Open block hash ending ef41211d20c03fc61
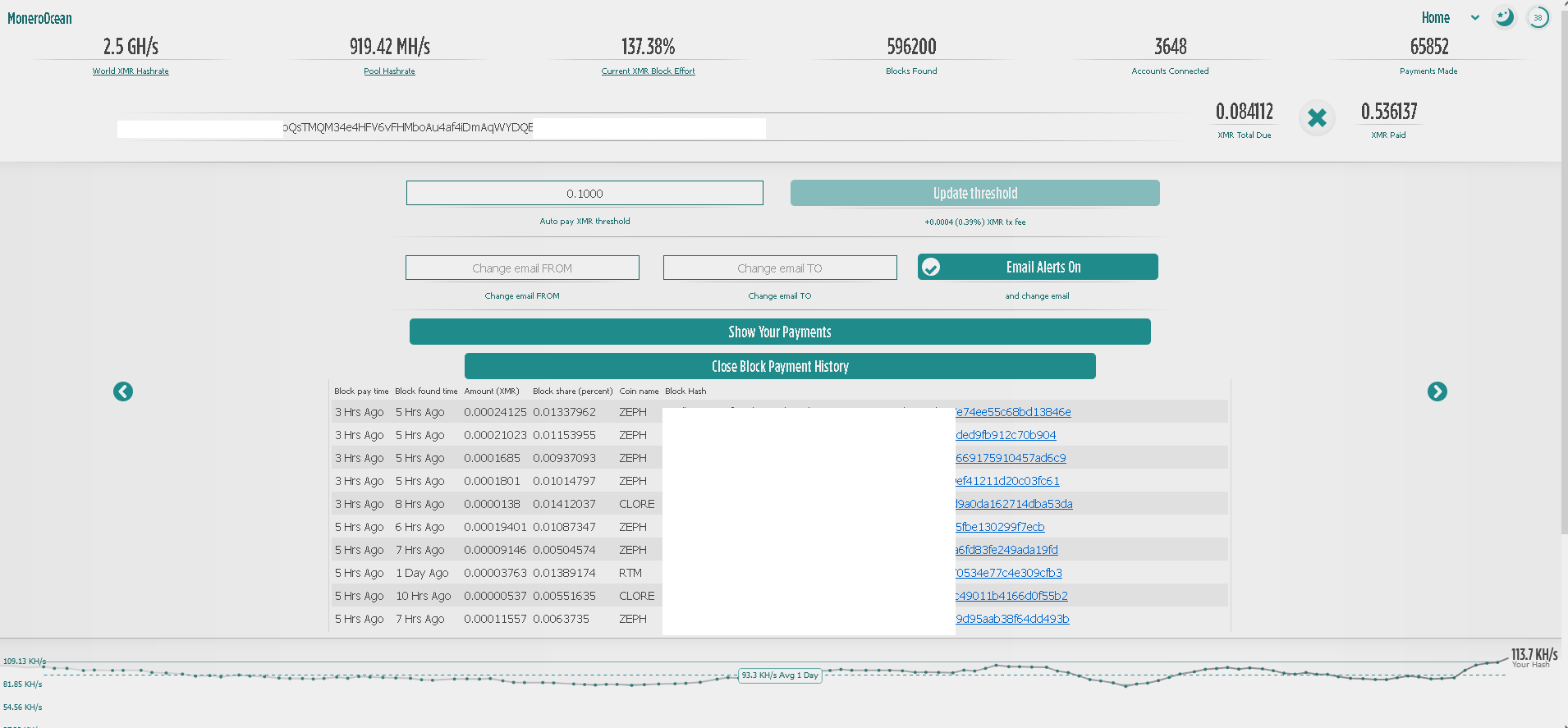Screen dimensions: 1568x728 [x=1007, y=481]
